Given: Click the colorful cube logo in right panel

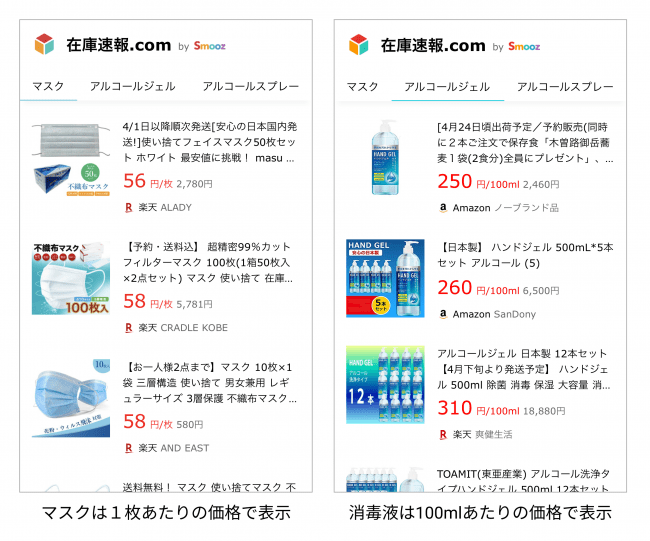Looking at the screenshot, I should pyautogui.click(x=359, y=45).
